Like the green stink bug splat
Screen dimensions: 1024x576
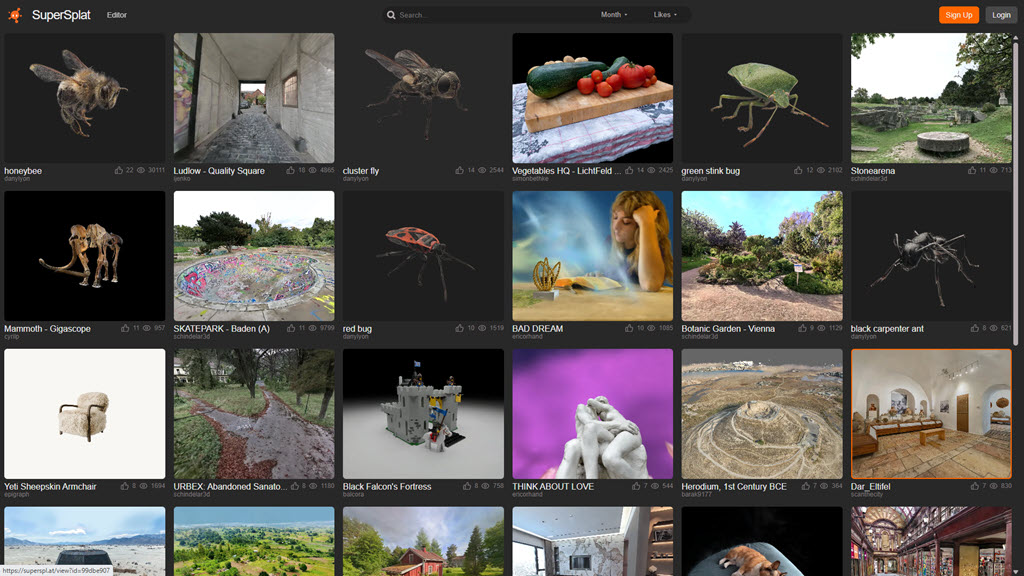(798, 171)
